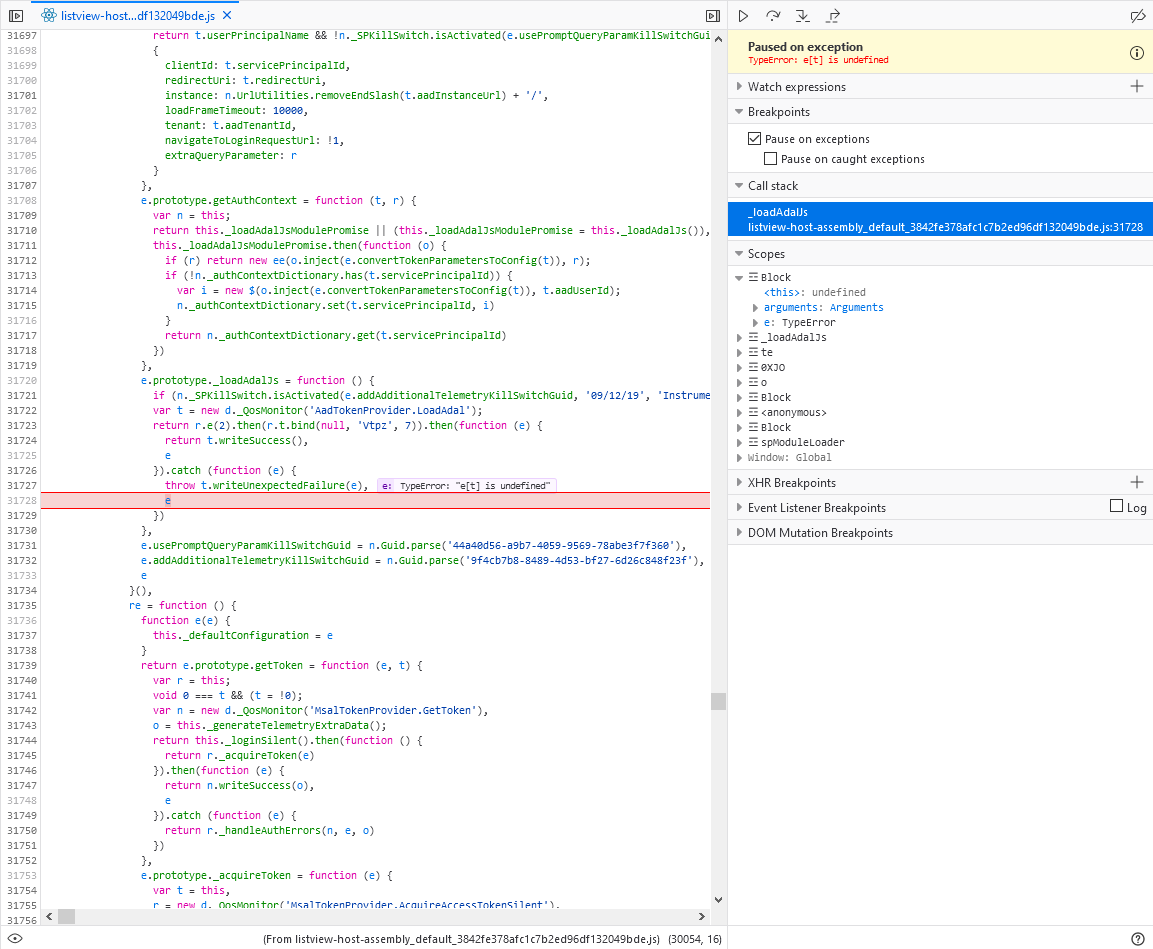Select the _loadAdalJs call stack frame

coord(940,219)
